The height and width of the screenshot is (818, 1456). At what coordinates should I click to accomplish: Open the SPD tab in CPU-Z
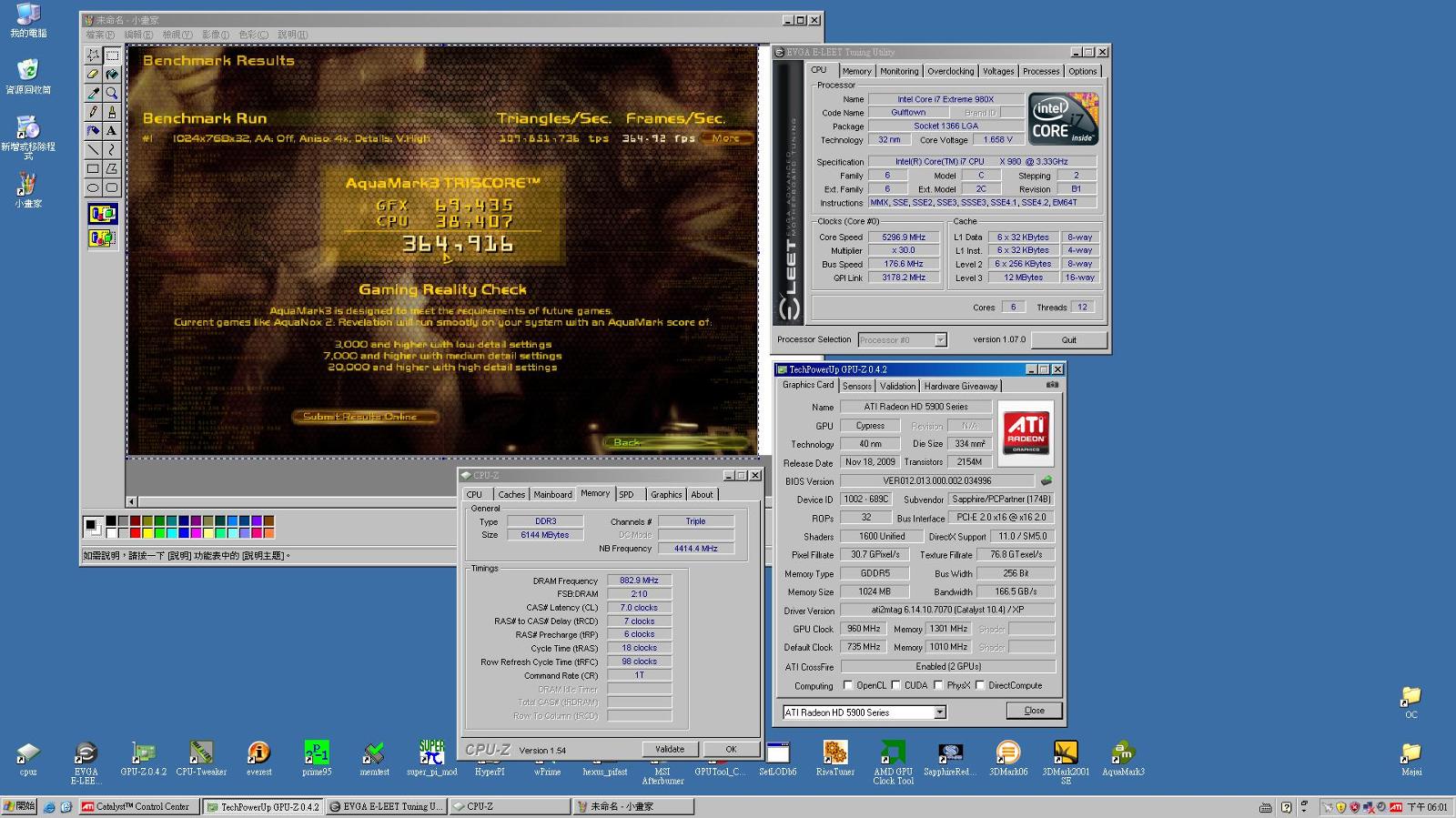coord(627,494)
